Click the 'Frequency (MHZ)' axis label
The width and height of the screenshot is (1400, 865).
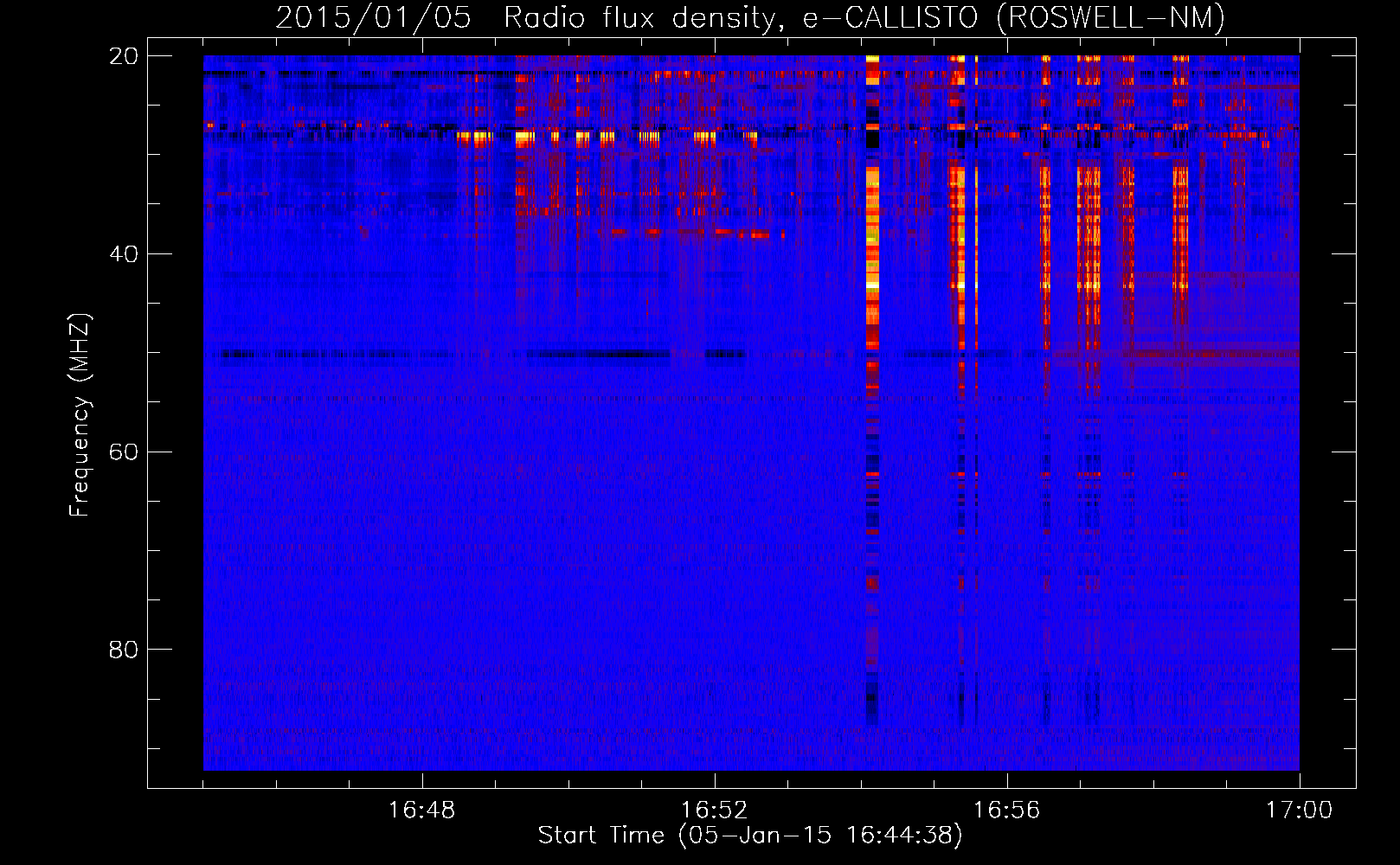pos(80,415)
